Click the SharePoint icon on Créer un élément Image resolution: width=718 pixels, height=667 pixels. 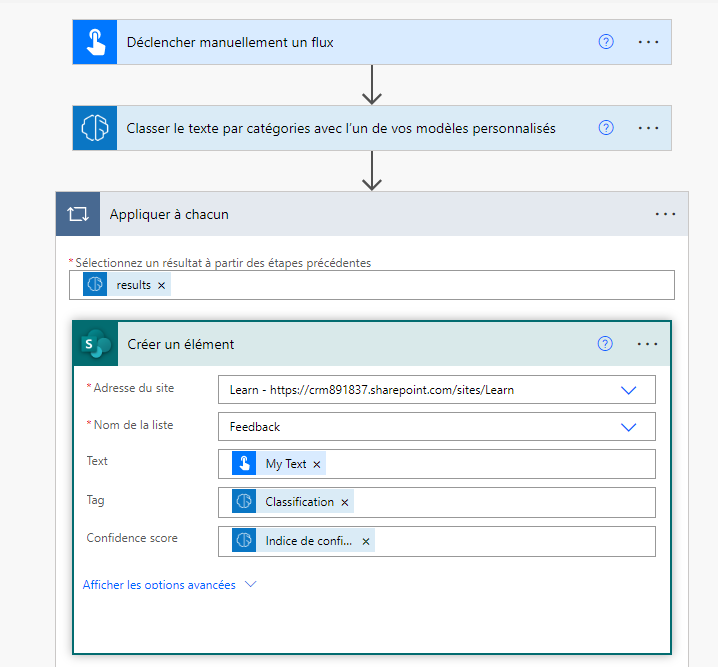(96, 344)
